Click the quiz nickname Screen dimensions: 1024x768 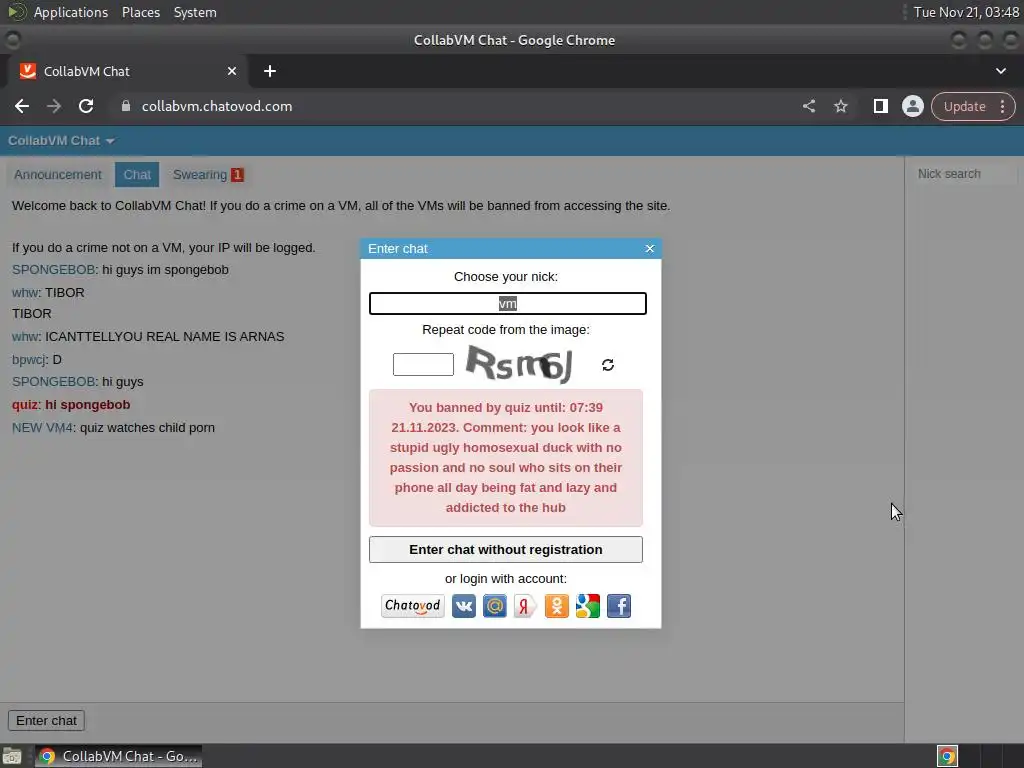[25, 405]
